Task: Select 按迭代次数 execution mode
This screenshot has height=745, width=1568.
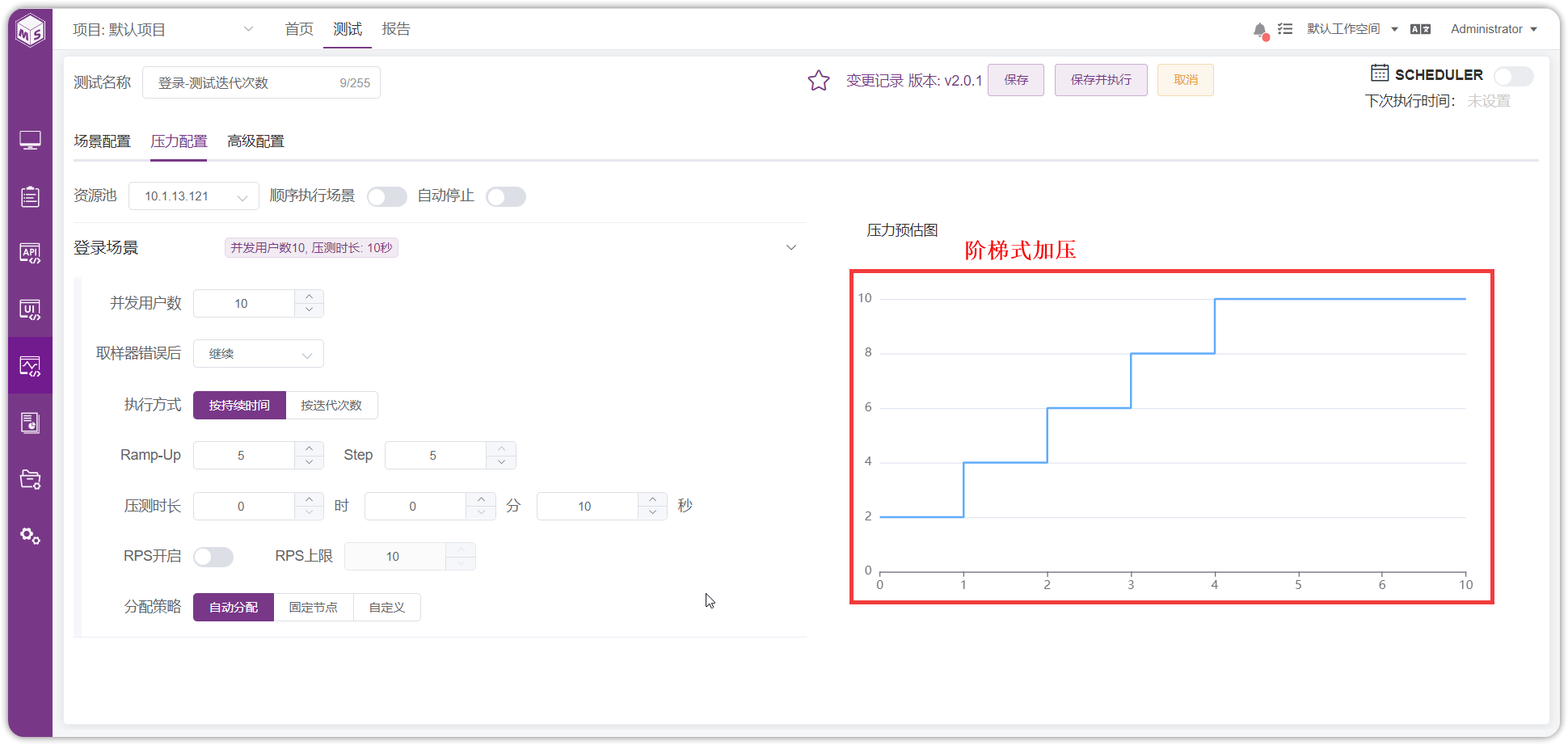Action: point(331,405)
